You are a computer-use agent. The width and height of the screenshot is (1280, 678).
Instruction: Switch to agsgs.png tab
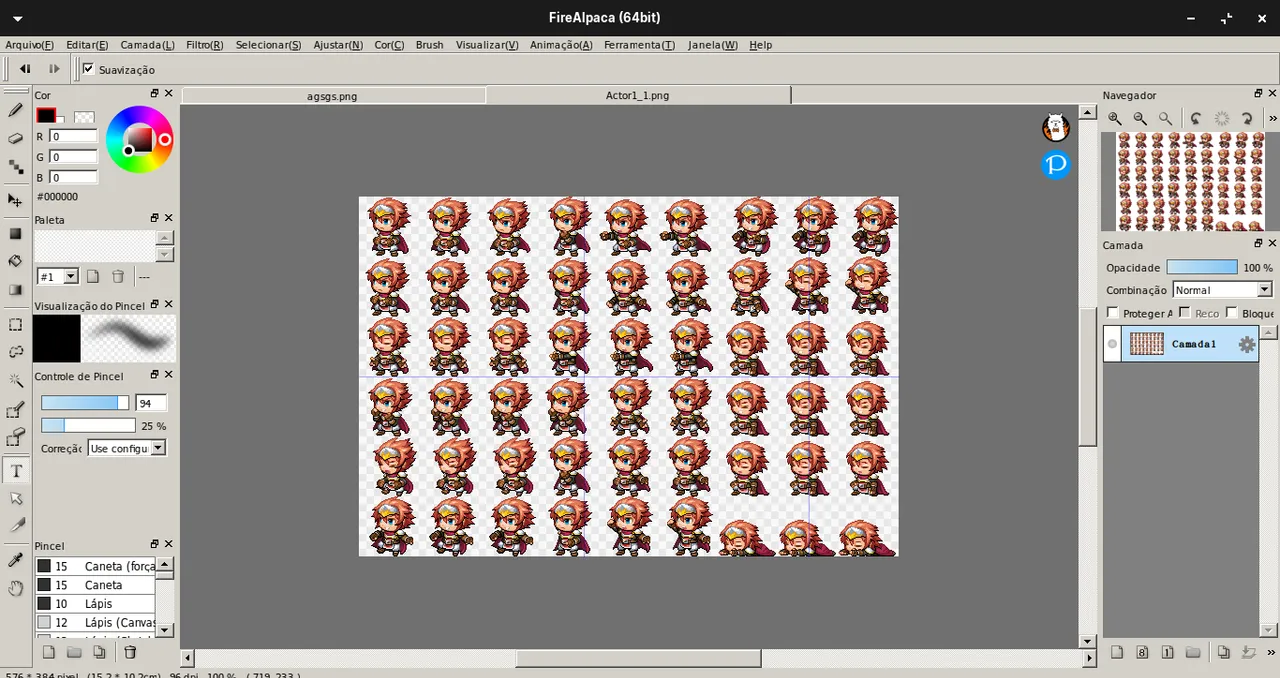tap(333, 96)
